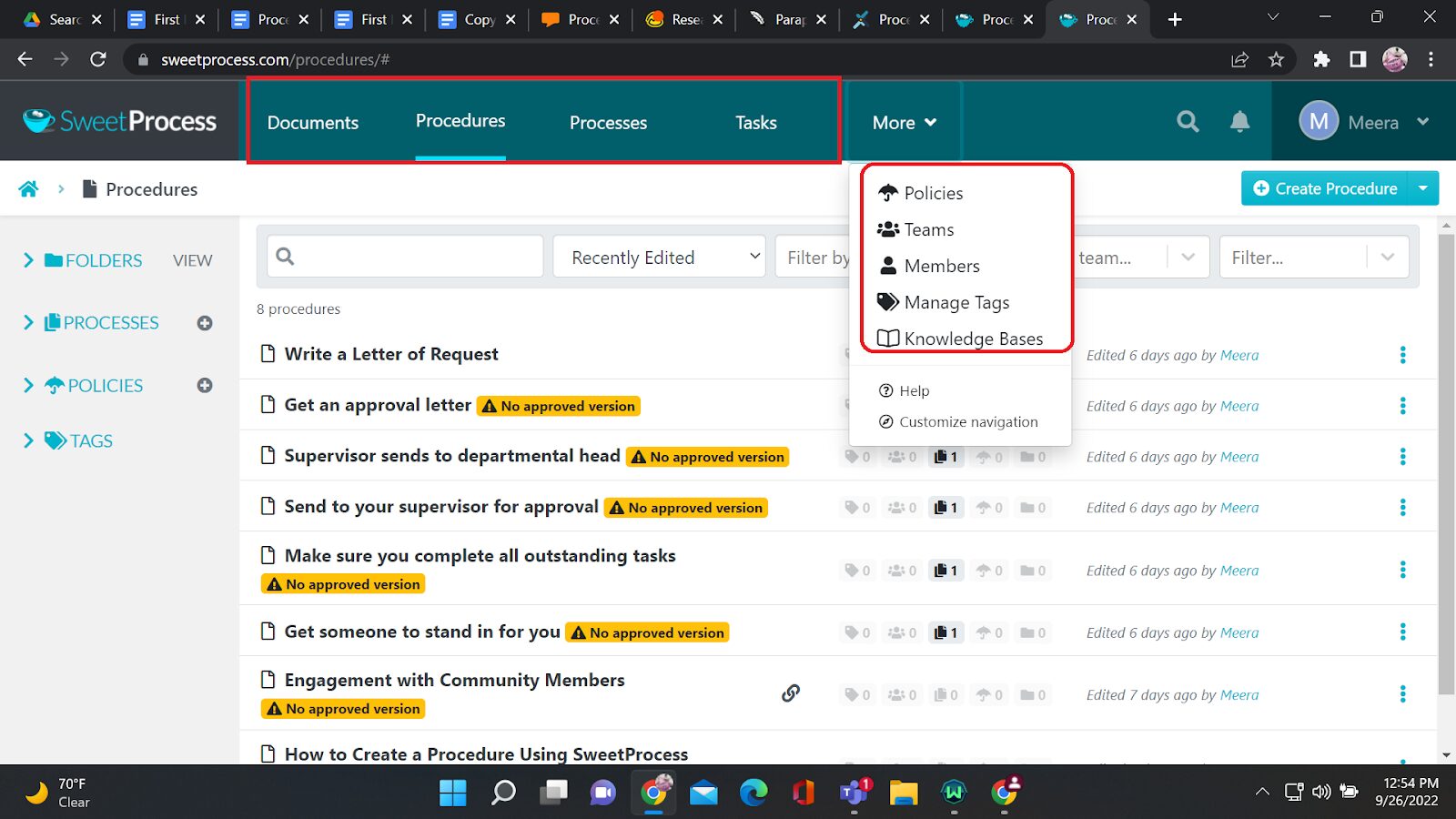Add a new policy with plus icon

coord(205,386)
